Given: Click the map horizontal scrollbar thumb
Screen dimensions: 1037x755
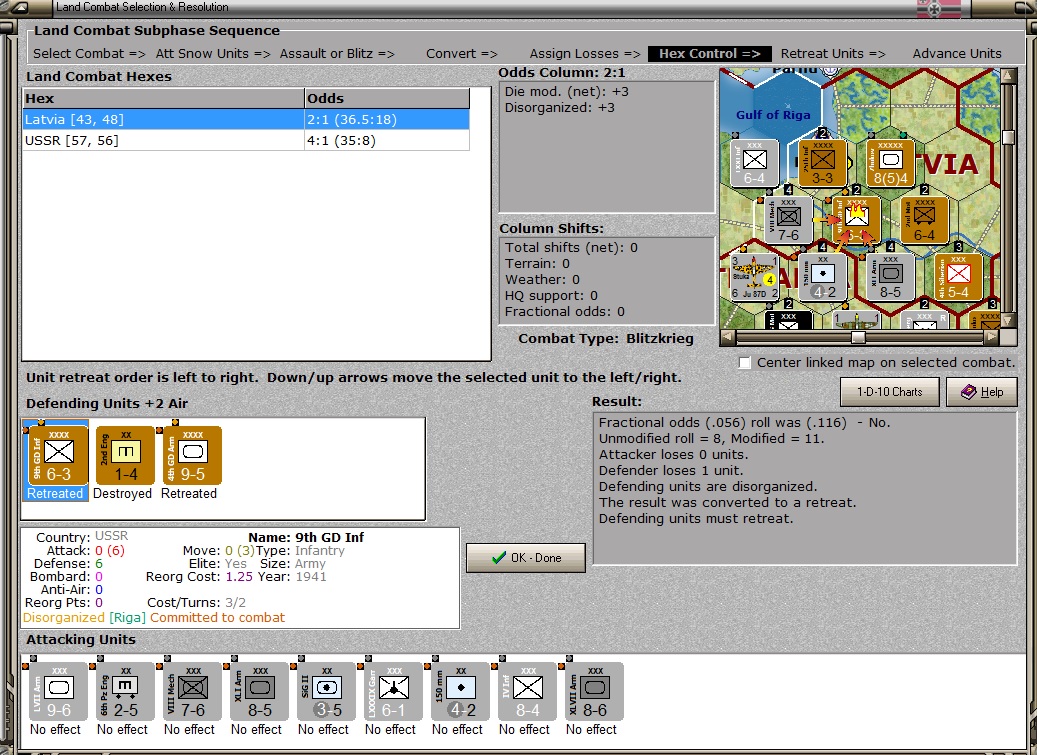Looking at the screenshot, I should click(x=858, y=338).
